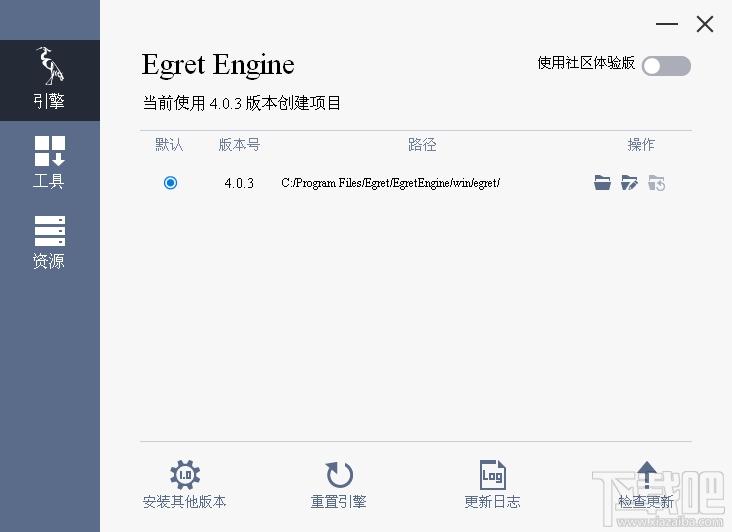Click the 版本号 column header
The height and width of the screenshot is (532, 732).
click(239, 145)
